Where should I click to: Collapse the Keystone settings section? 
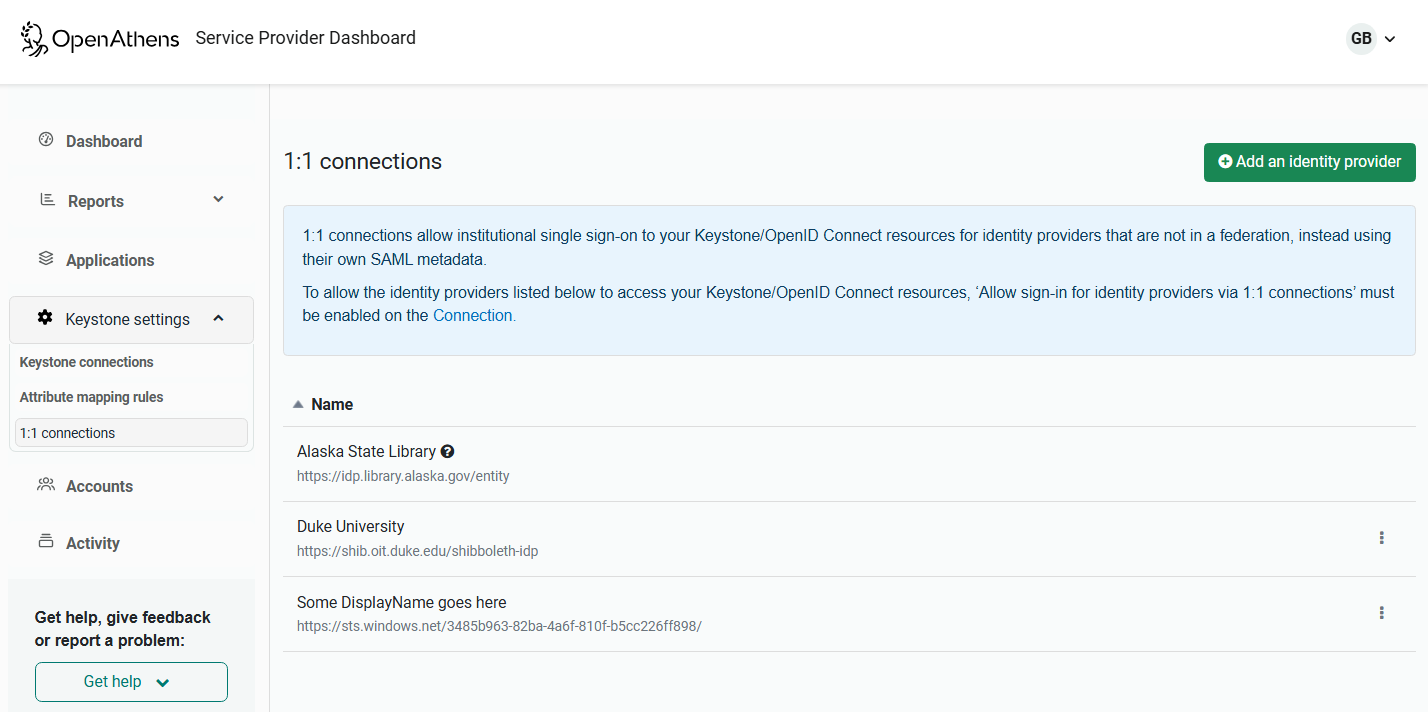point(218,318)
